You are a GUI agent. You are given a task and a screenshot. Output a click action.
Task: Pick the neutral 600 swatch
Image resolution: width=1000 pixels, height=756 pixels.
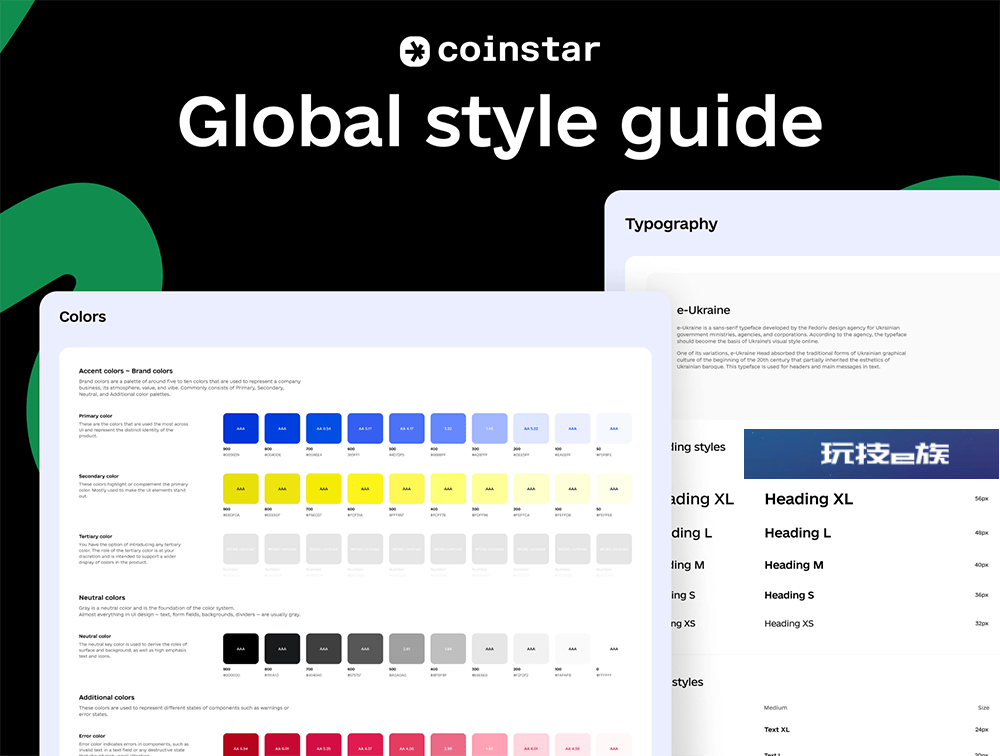pos(365,648)
